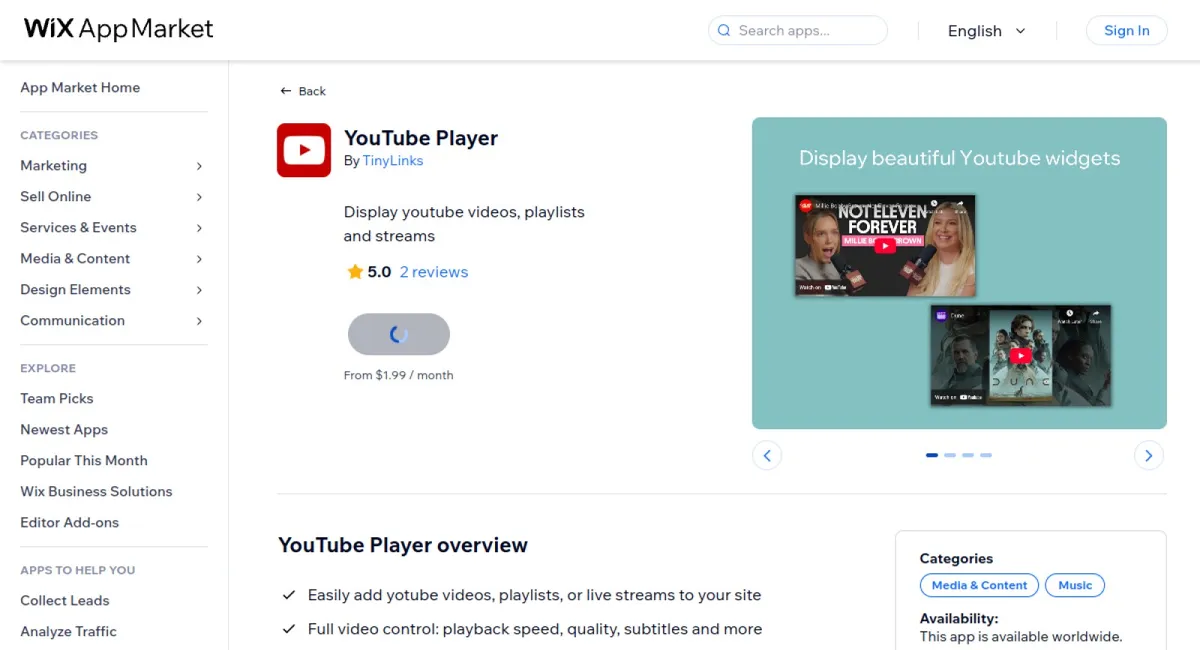Show the next carousel slide

point(1149,456)
